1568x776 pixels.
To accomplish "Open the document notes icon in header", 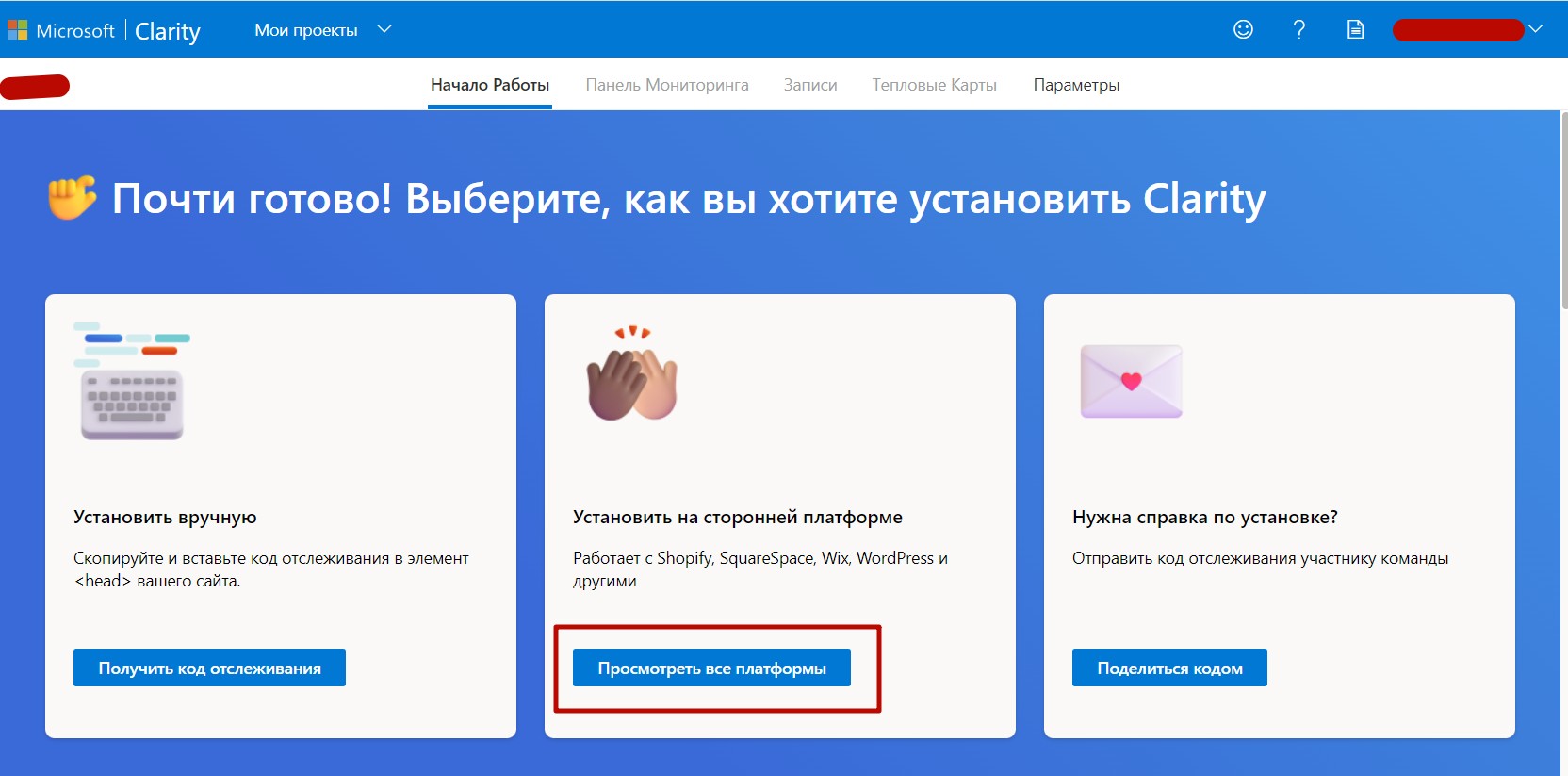I will tap(1355, 29).
